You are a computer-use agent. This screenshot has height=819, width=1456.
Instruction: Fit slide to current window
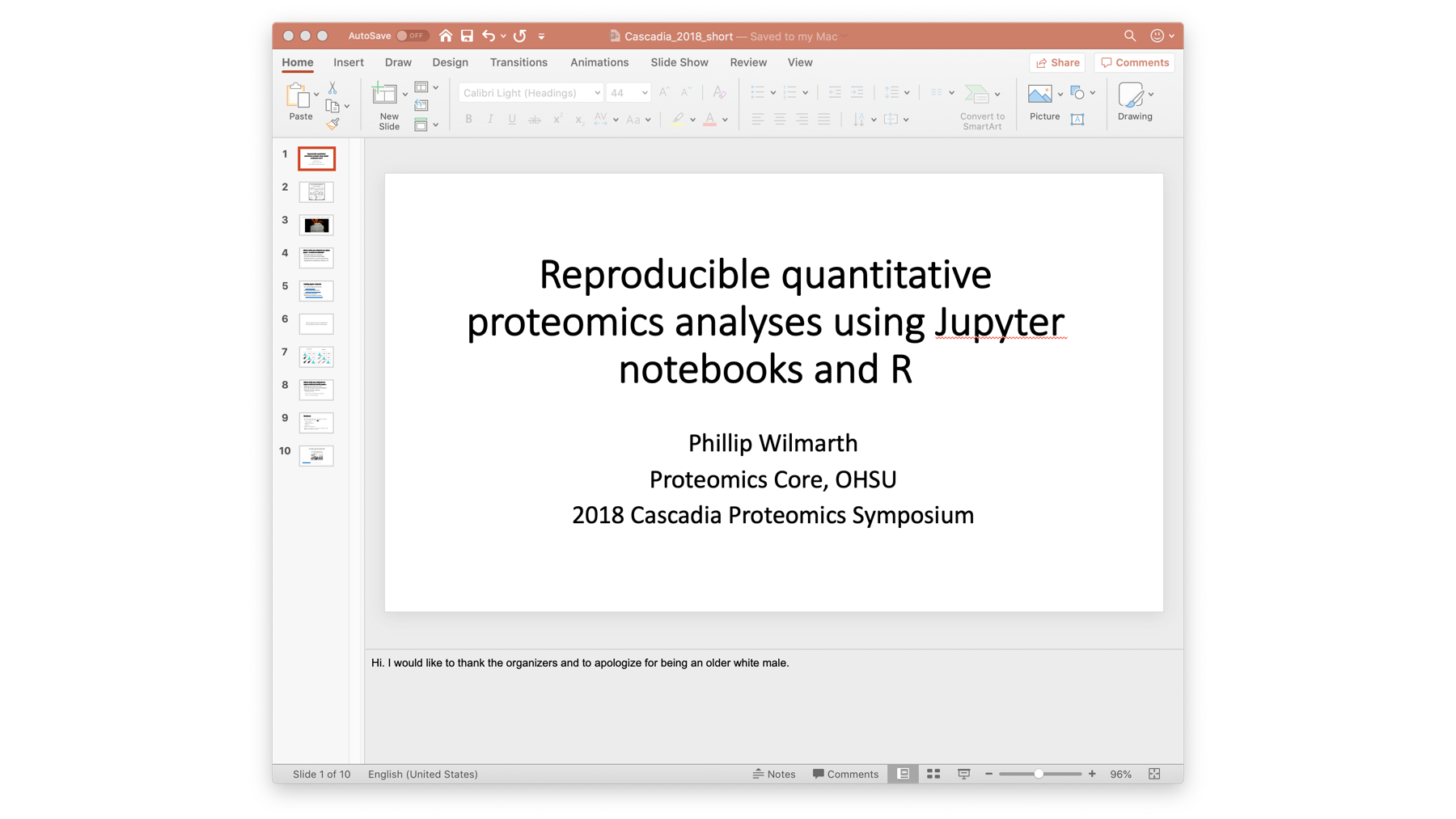[x=1154, y=774]
